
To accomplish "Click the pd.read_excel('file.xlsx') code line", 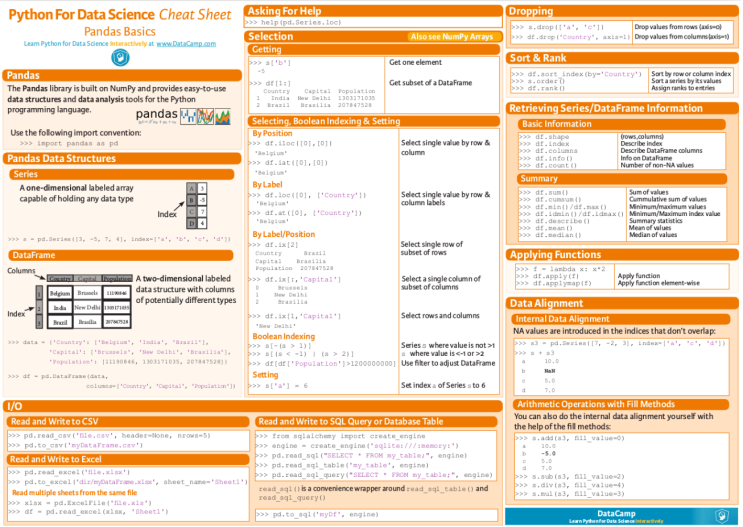I will (x=69, y=472).
